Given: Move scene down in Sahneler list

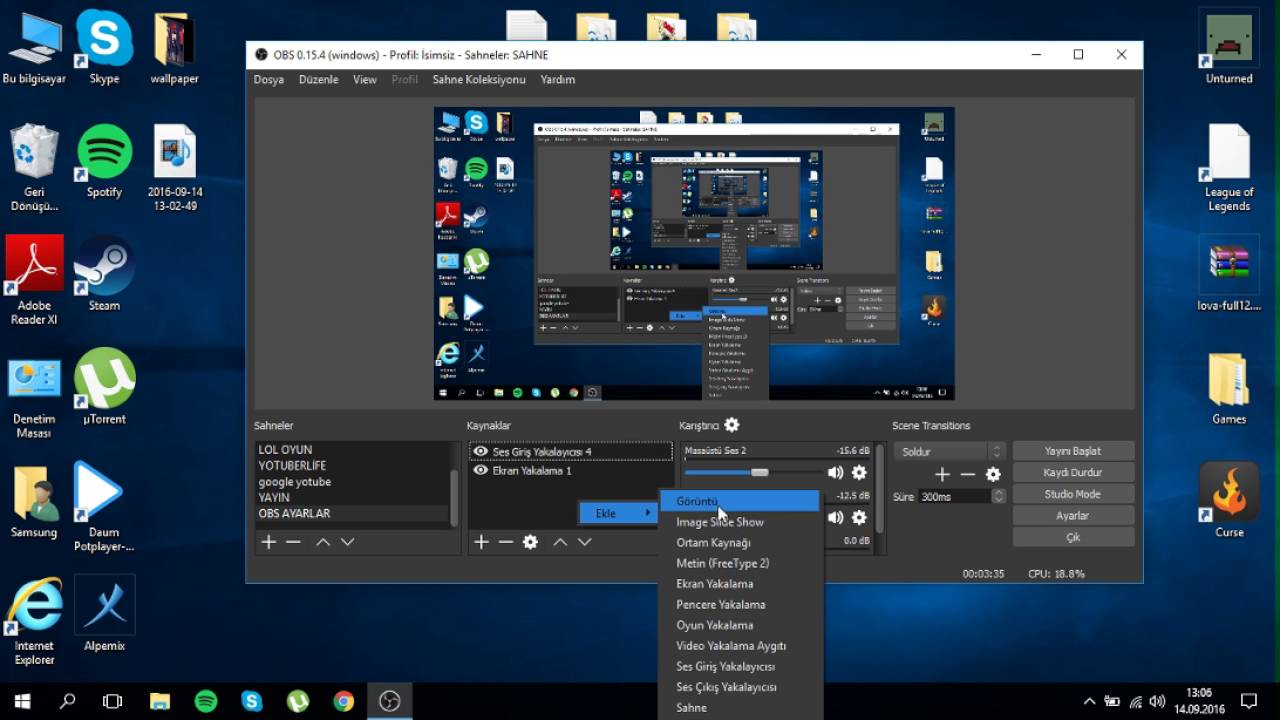Looking at the screenshot, I should click(347, 541).
